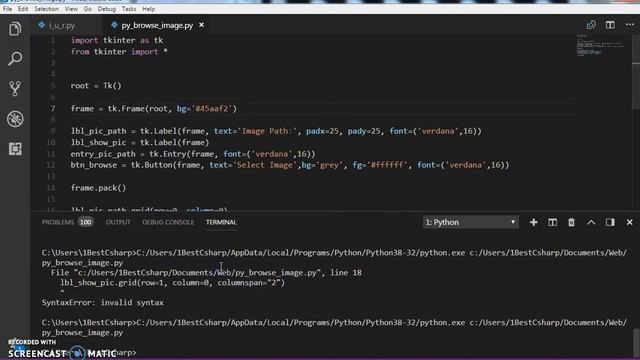This screenshot has width=640, height=360.
Task: Click the btn_browse Button definition line
Action: (x=290, y=165)
